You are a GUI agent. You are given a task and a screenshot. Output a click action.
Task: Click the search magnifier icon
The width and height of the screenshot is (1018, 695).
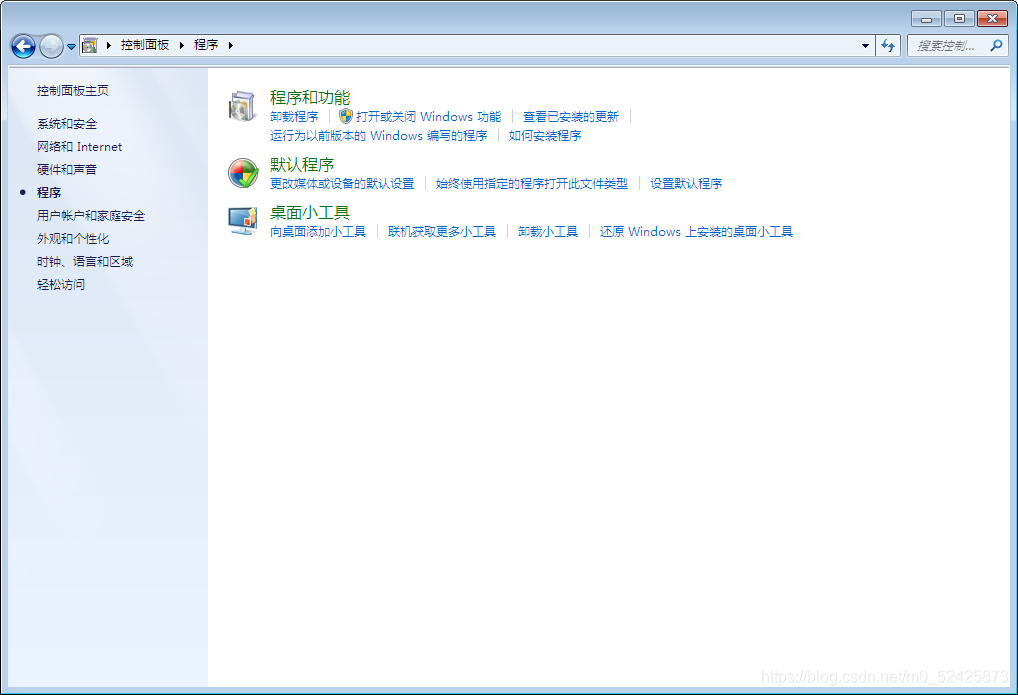[998, 45]
